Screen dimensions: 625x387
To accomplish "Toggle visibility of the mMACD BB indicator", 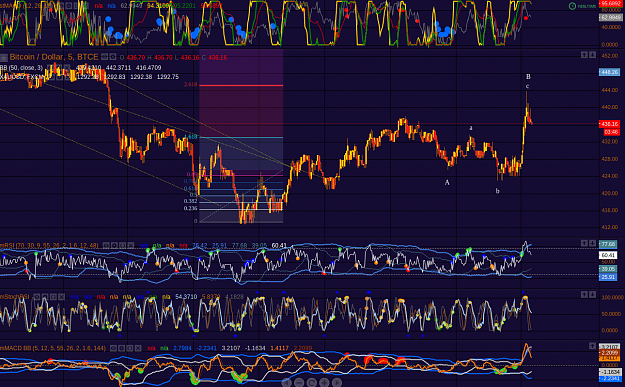I will 114,348.
